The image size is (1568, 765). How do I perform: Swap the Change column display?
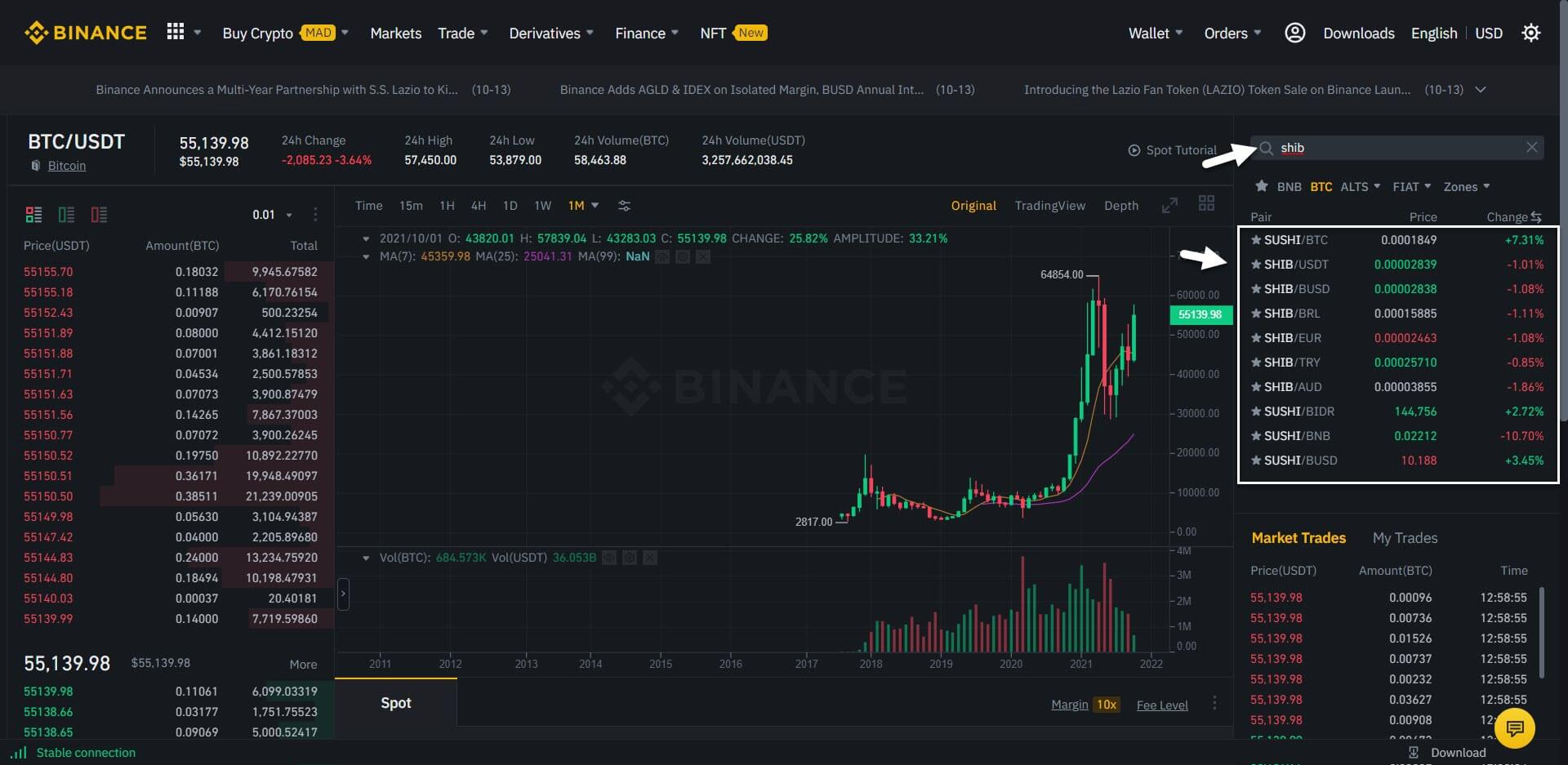click(x=1536, y=217)
